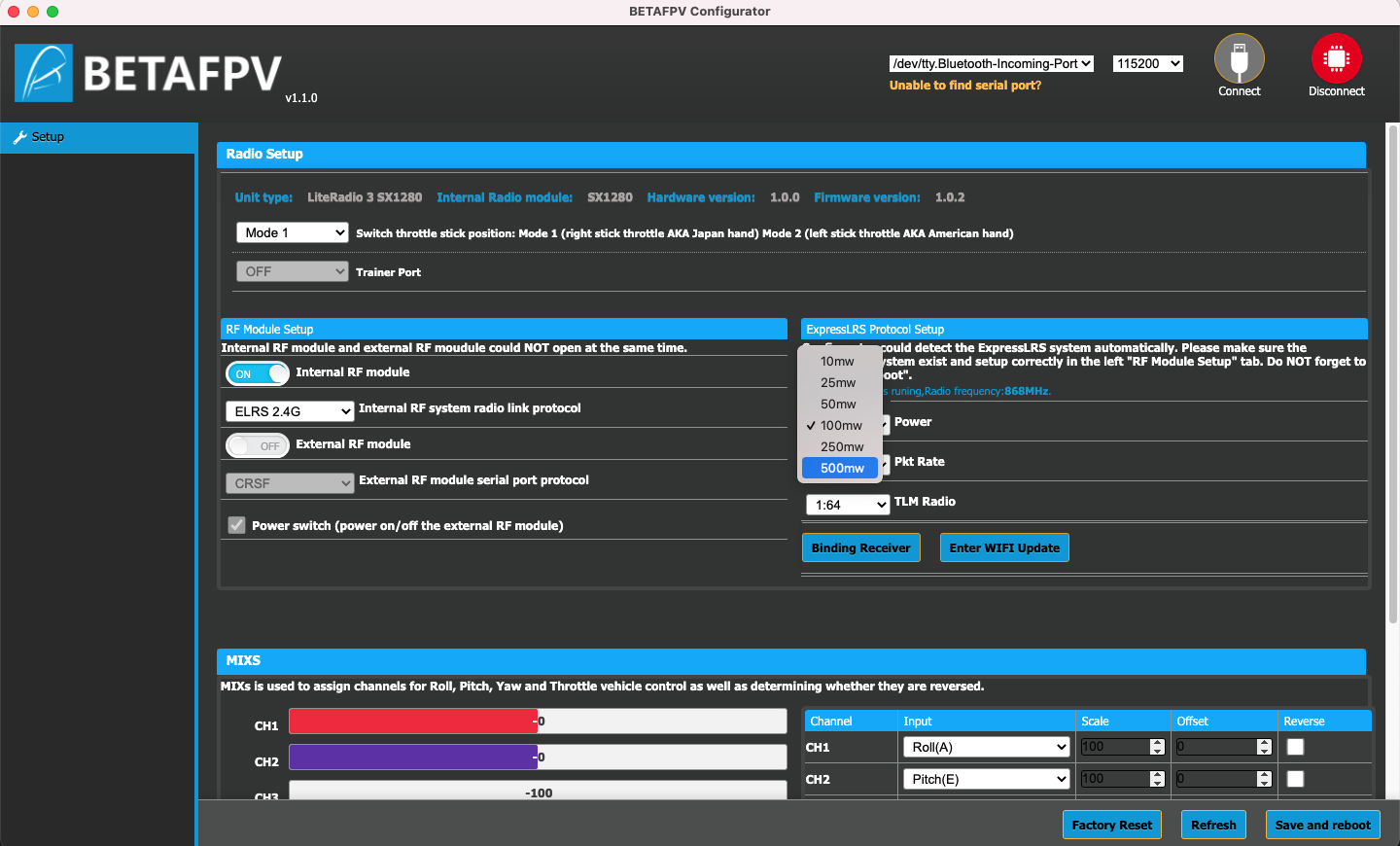Click the Refresh button
Image resolution: width=1400 pixels, height=846 pixels.
point(1213,825)
